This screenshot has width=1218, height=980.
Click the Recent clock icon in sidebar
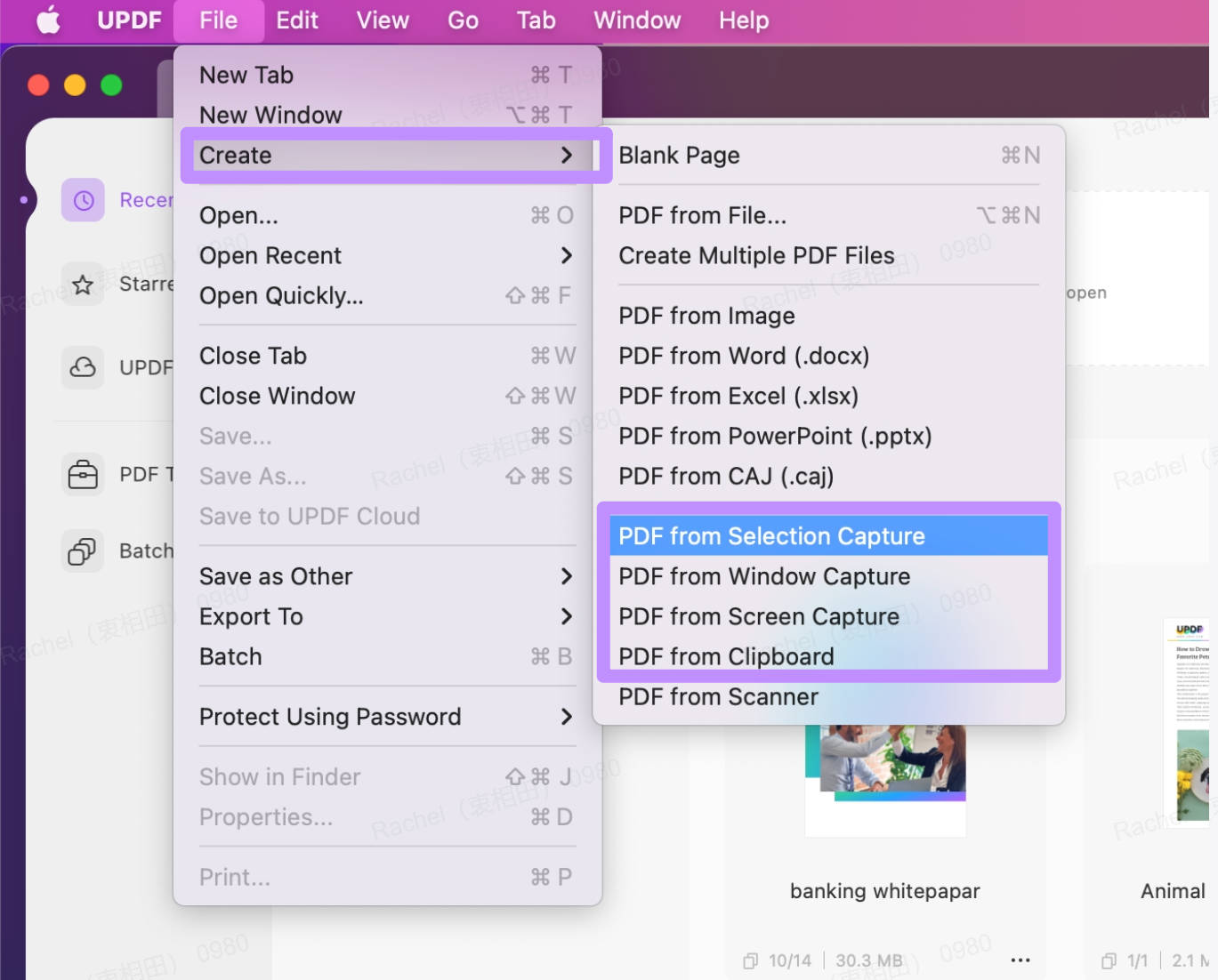83,200
